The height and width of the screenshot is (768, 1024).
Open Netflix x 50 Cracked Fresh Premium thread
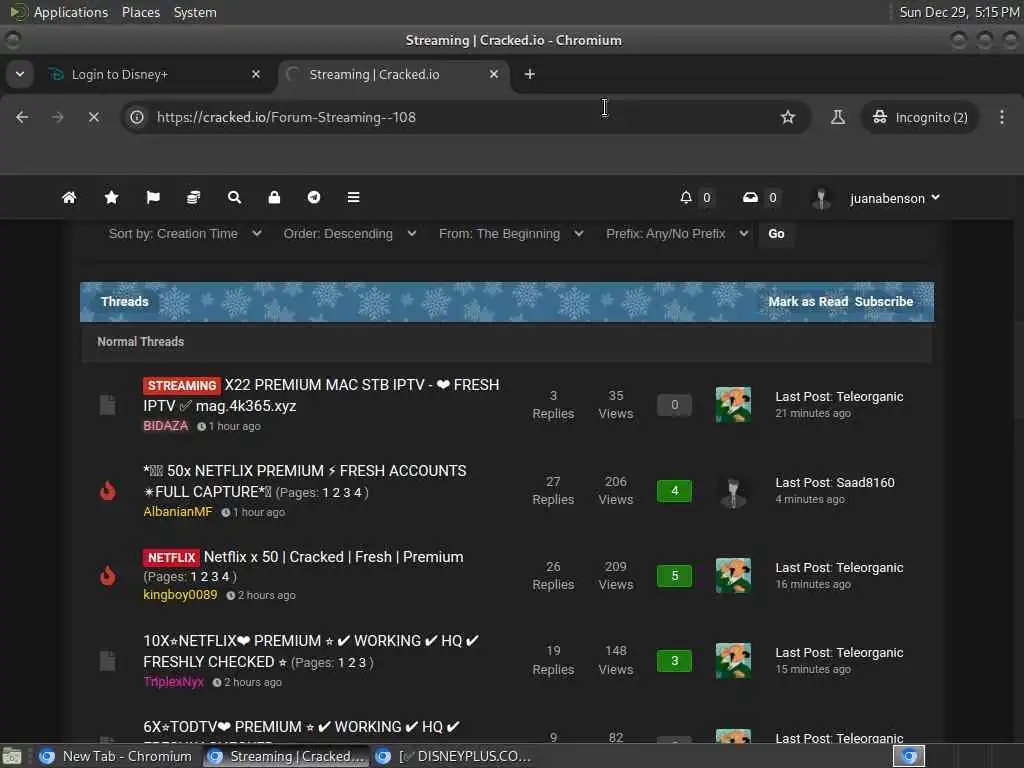tap(333, 557)
